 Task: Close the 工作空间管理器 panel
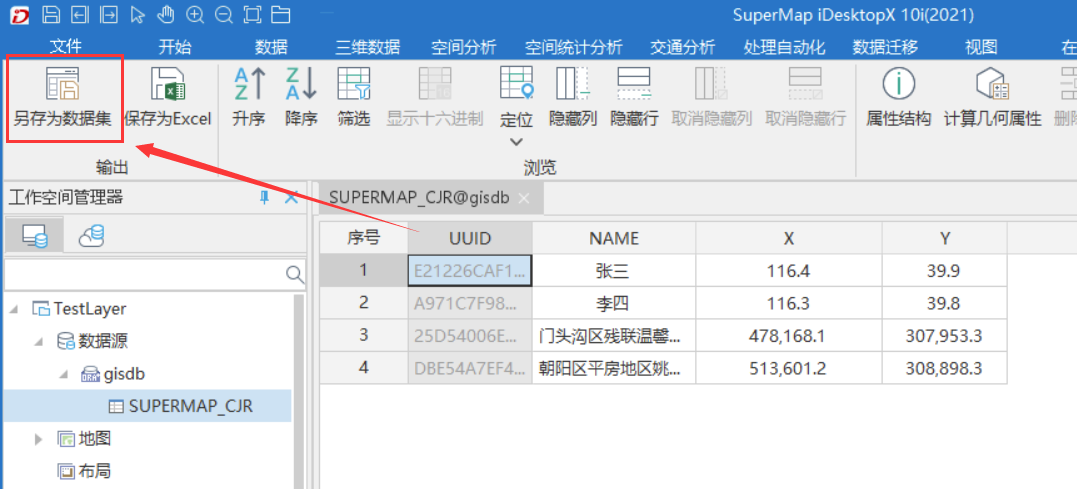[291, 198]
